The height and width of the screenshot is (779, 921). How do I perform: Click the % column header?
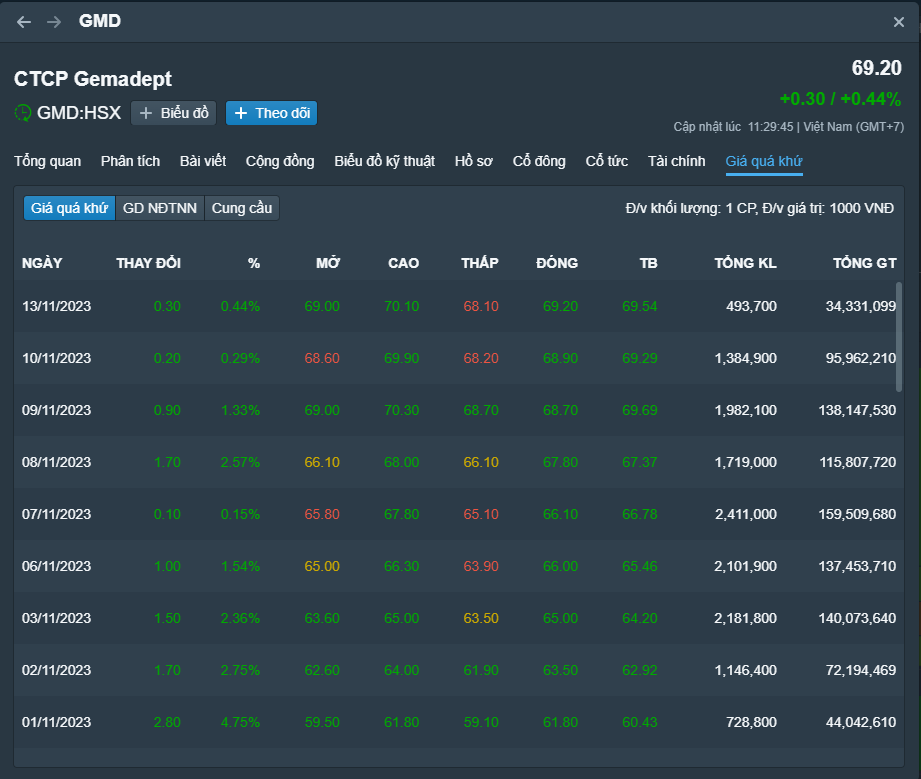pyautogui.click(x=254, y=263)
